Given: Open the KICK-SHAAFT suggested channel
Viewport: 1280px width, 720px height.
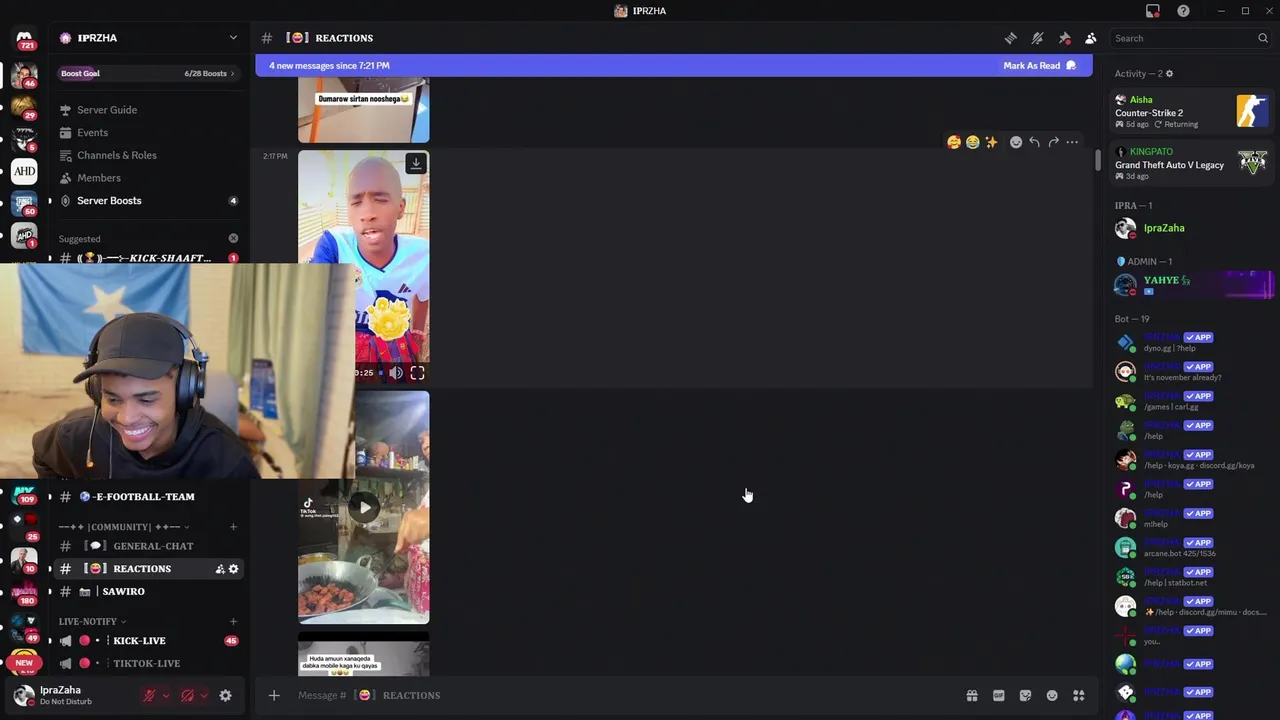Looking at the screenshot, I should point(148,258).
